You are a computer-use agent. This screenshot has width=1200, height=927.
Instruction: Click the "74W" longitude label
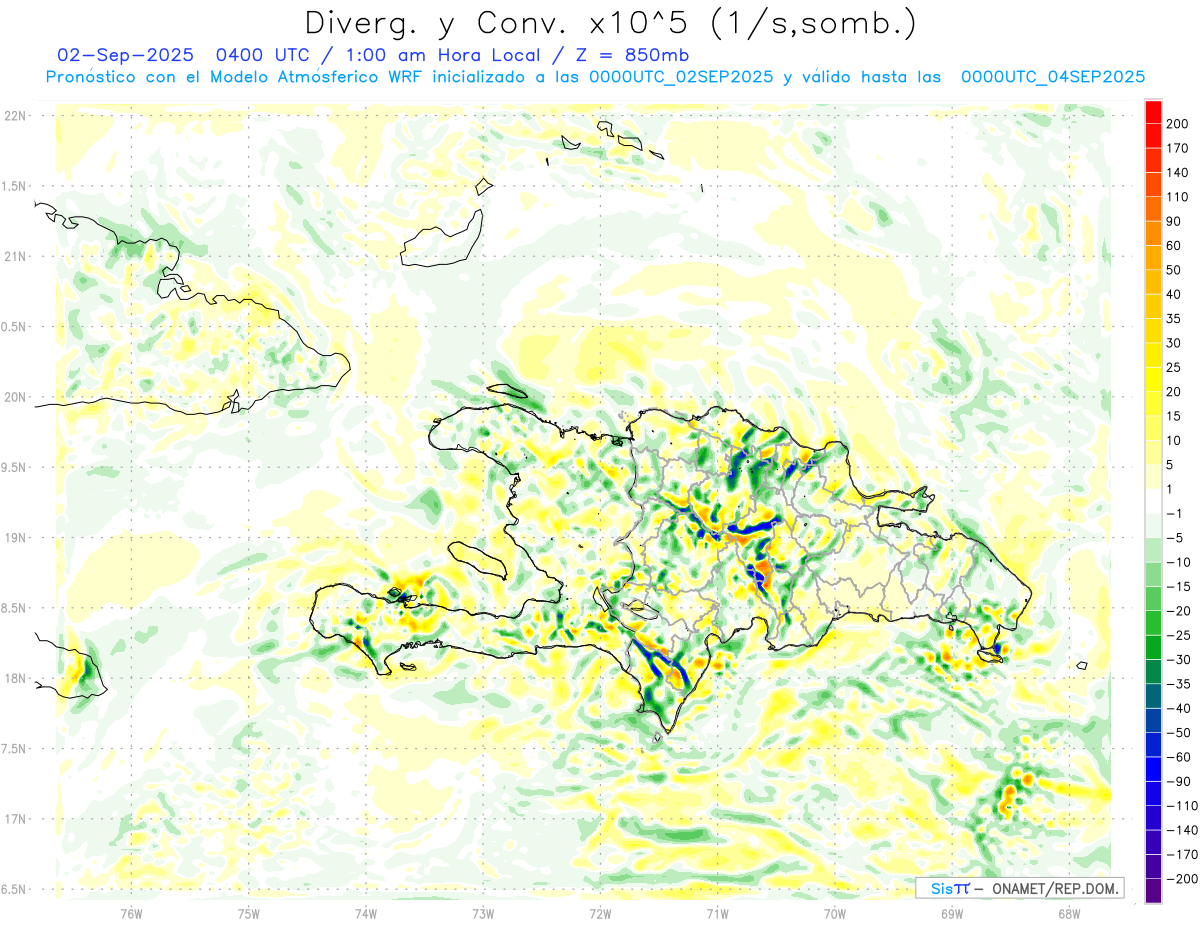[366, 914]
